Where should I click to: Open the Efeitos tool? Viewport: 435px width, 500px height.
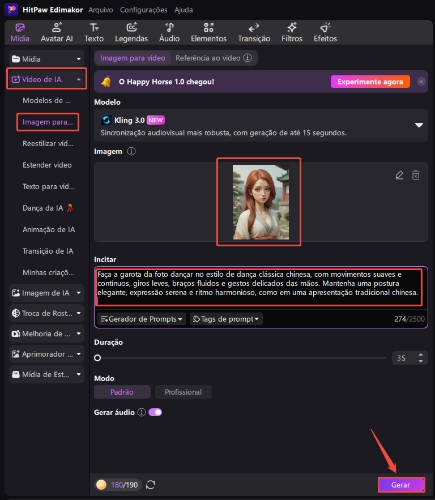click(325, 33)
